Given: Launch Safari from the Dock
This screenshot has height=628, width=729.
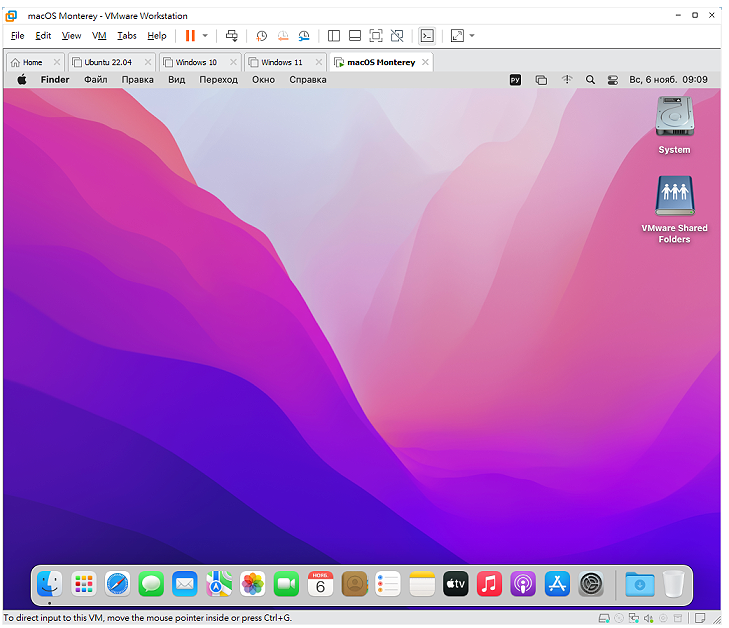Looking at the screenshot, I should coord(117,584).
